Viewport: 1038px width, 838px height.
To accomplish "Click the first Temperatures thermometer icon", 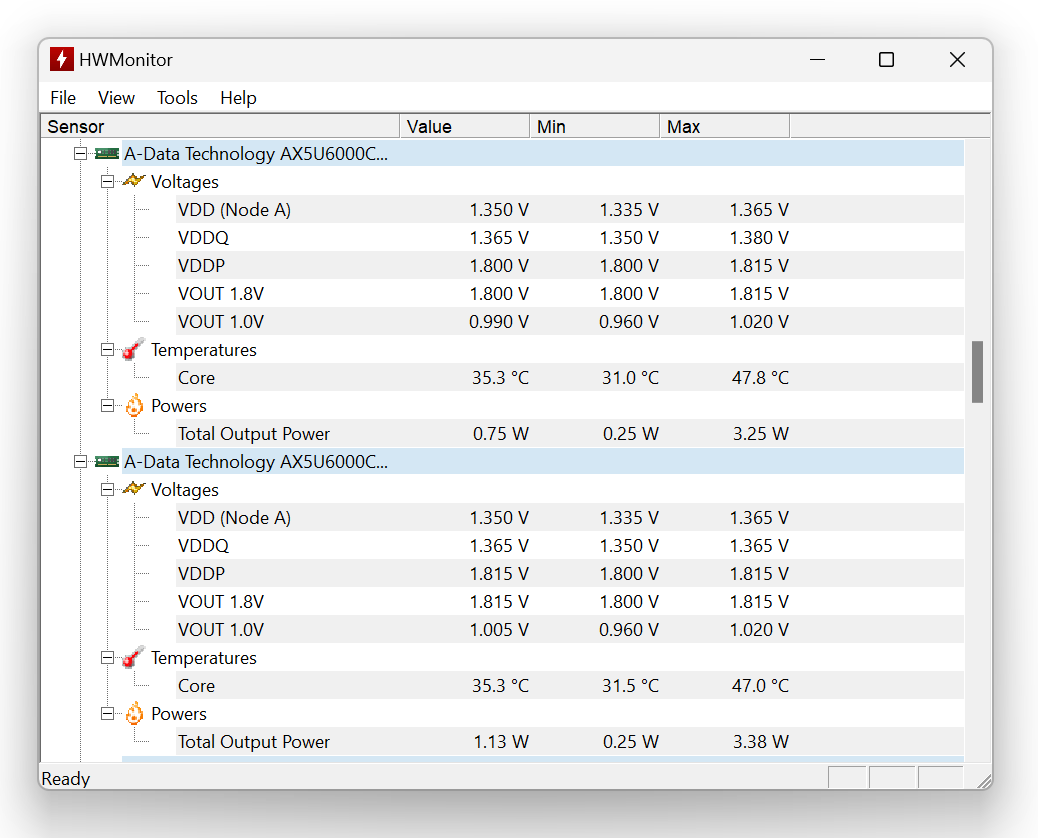I will [x=133, y=350].
